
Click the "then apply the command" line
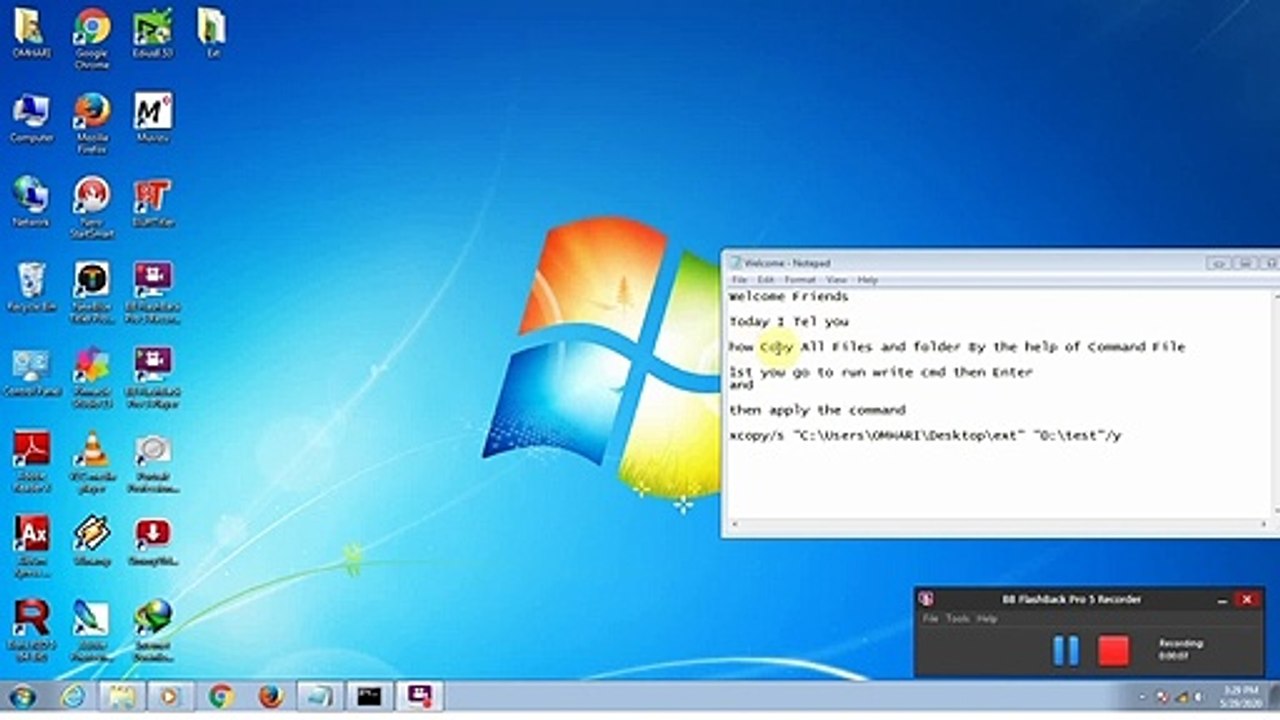point(817,410)
